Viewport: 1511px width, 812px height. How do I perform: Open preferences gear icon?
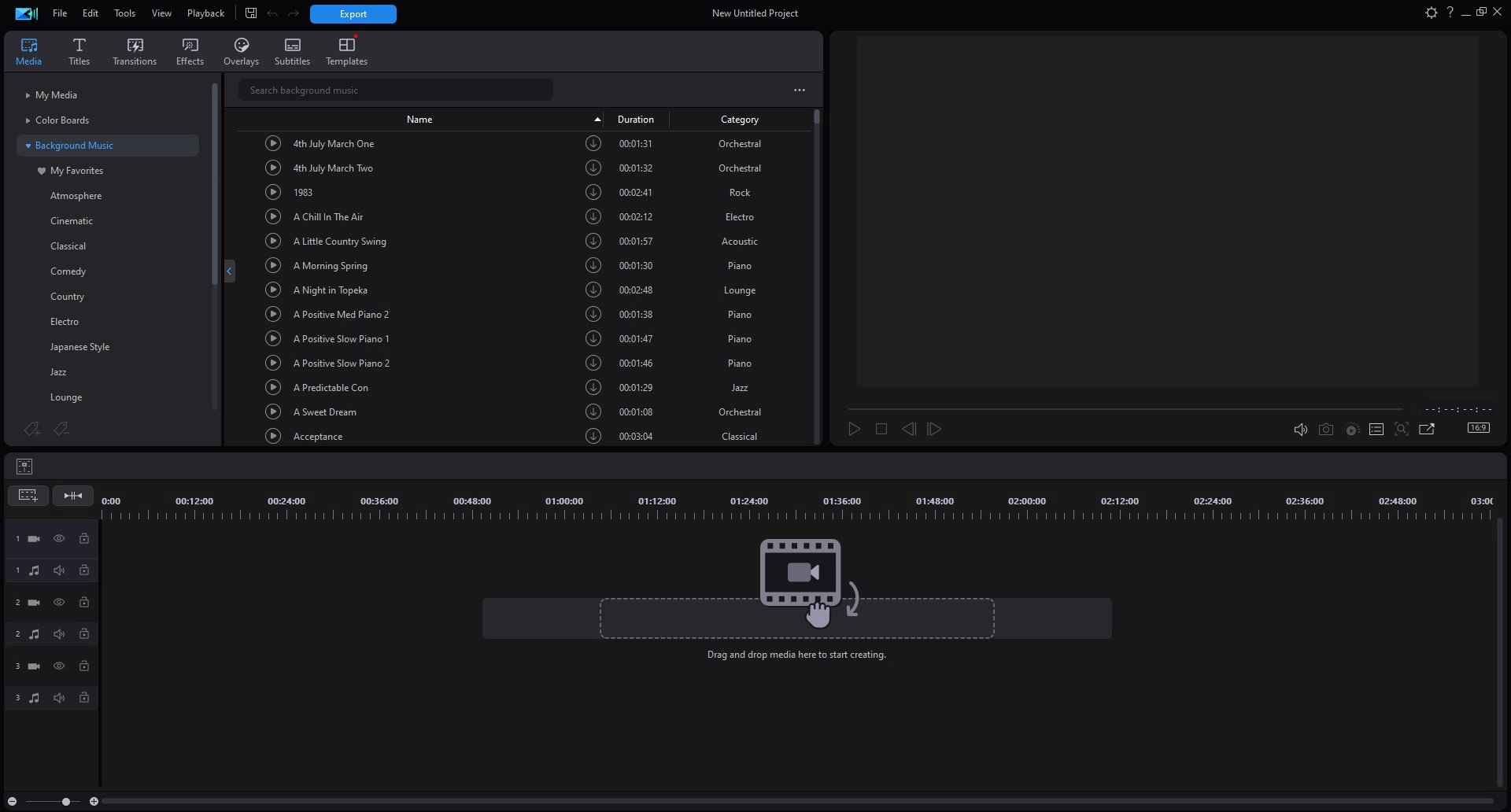[1431, 13]
